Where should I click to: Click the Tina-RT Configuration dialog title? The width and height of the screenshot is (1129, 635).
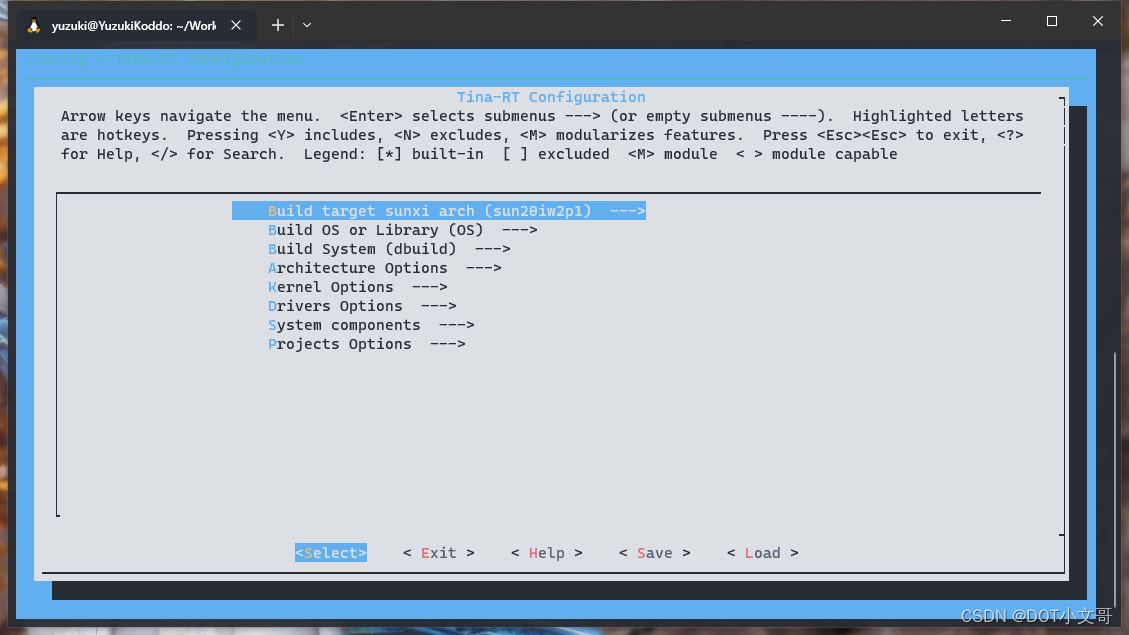[x=551, y=97]
